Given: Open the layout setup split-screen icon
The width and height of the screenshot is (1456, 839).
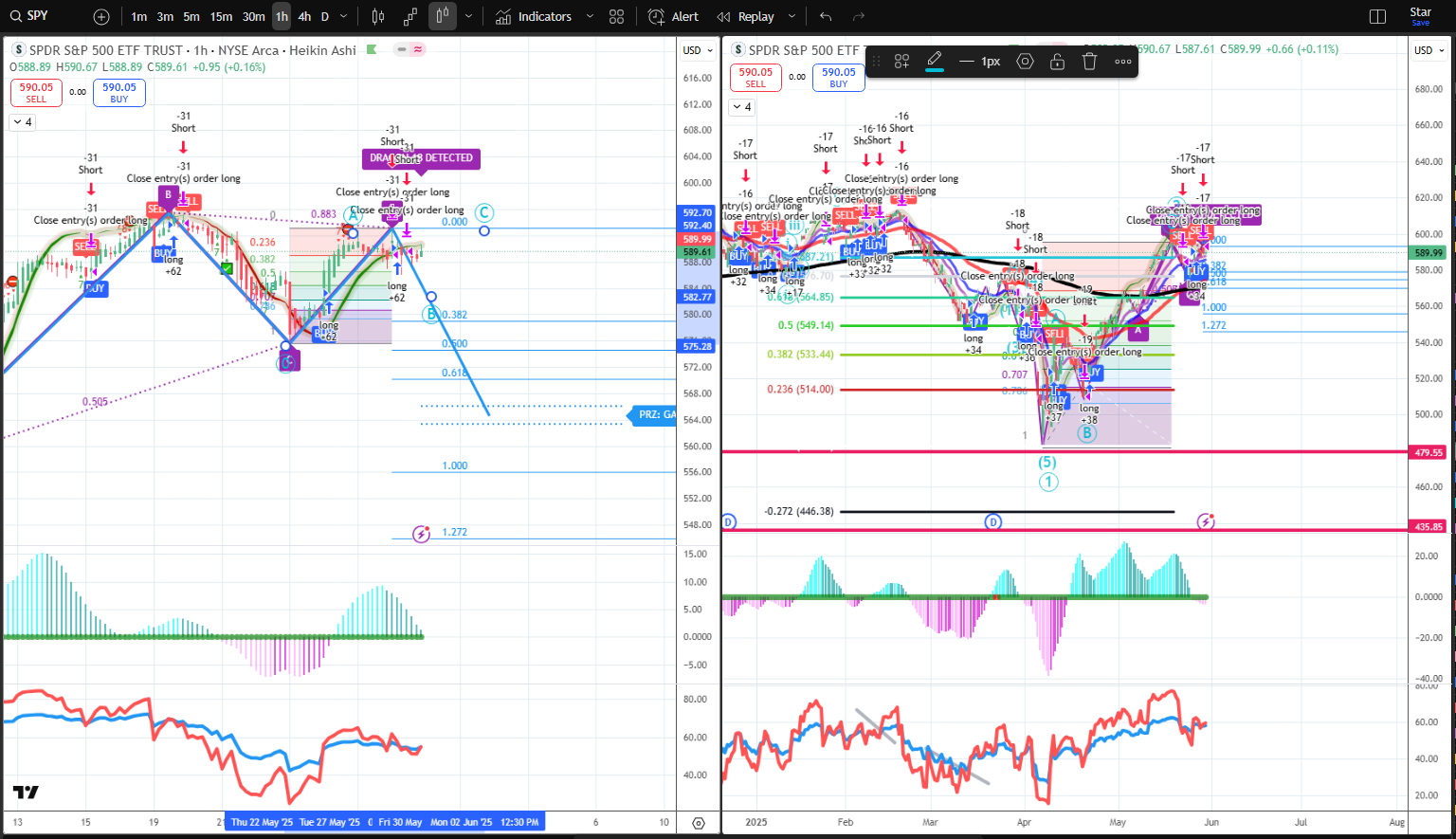Looking at the screenshot, I should click(1378, 17).
